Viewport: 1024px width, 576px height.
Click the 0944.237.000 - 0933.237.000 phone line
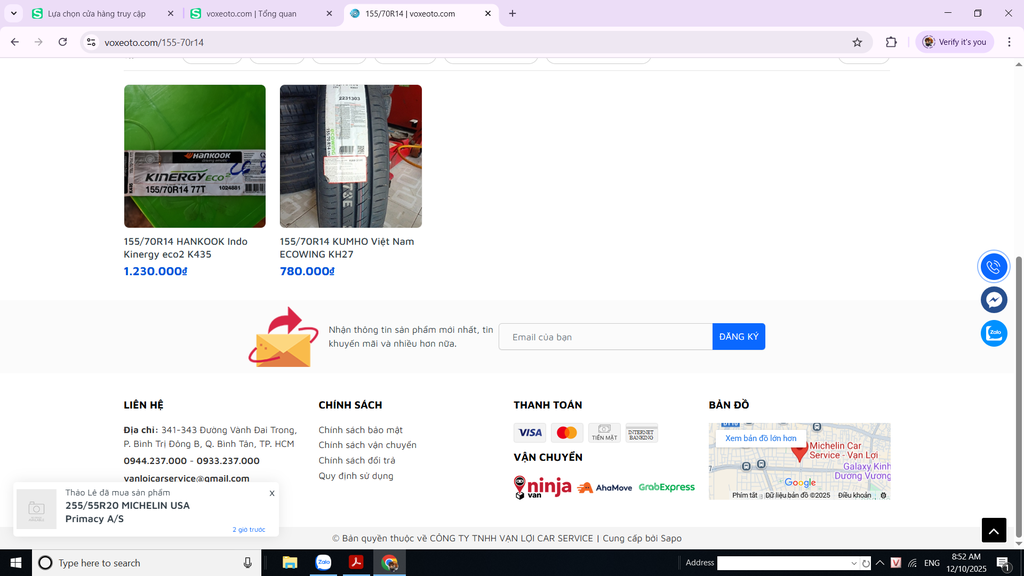(191, 460)
